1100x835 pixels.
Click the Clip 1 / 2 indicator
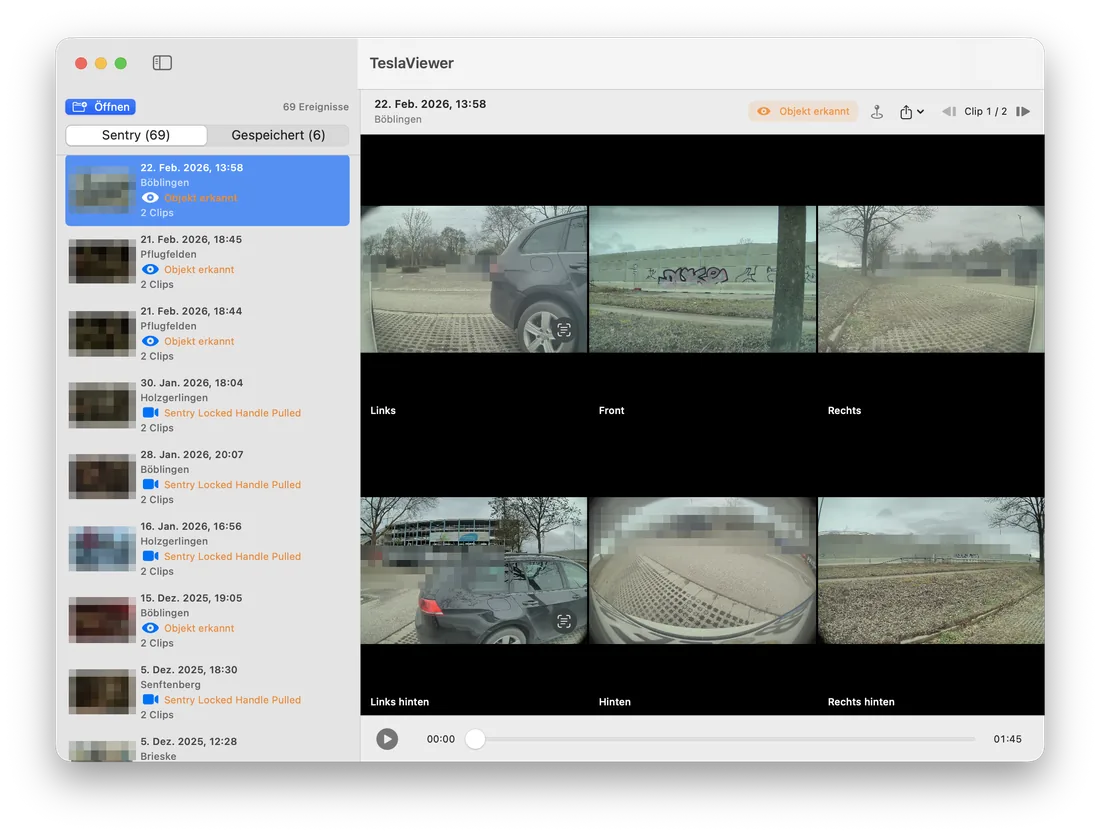[985, 112]
